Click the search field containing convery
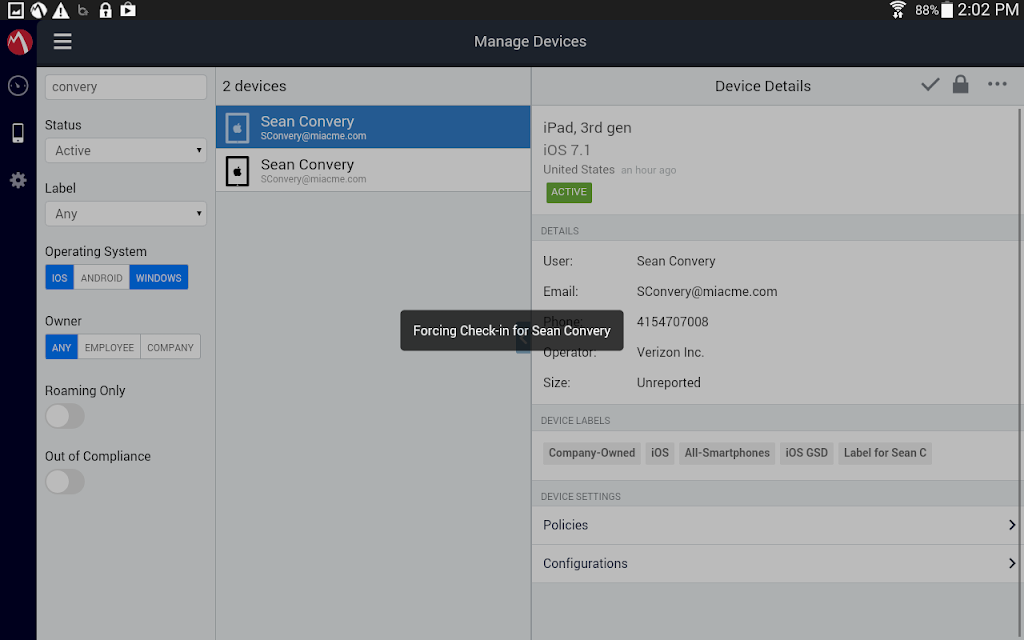1024x640 pixels. 126,87
